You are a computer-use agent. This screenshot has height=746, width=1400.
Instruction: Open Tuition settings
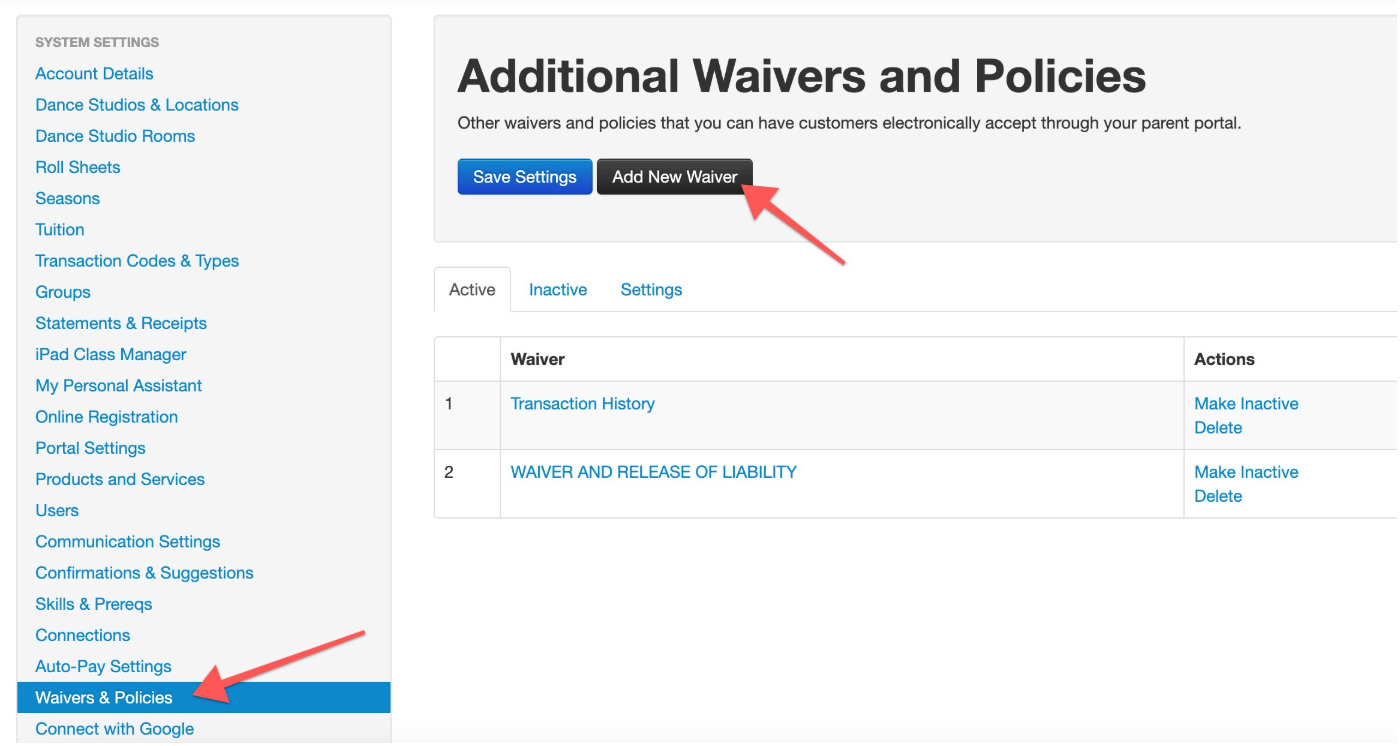point(60,229)
